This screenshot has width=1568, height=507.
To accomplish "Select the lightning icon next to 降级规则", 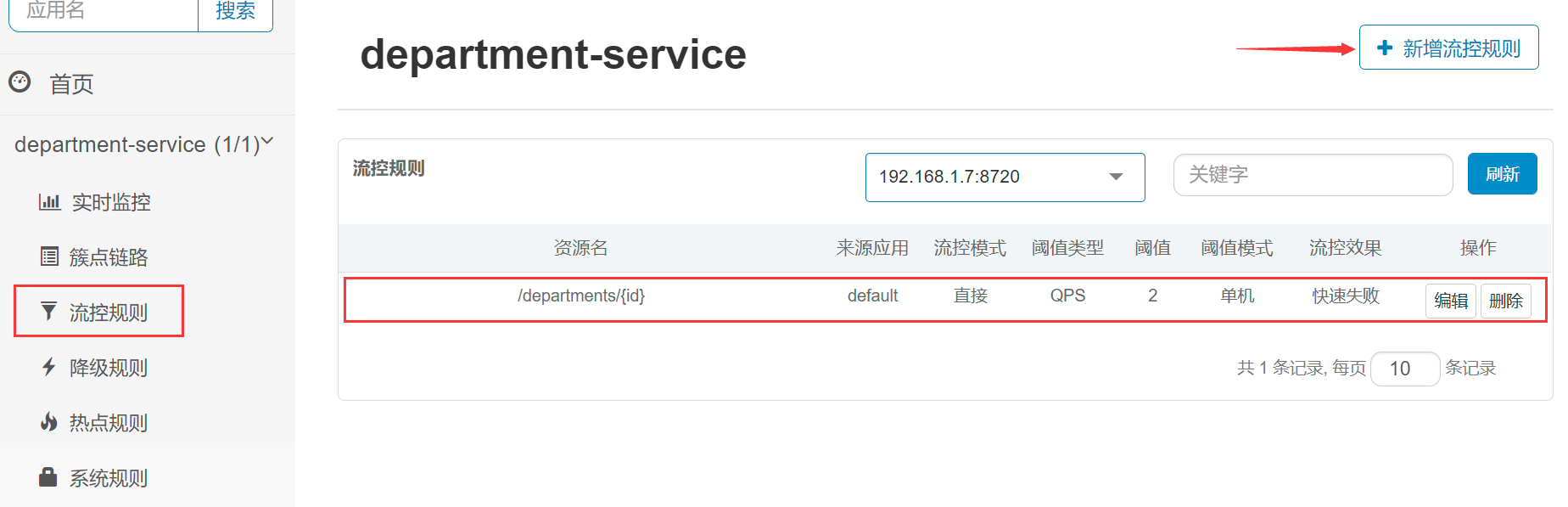I will pos(48,367).
